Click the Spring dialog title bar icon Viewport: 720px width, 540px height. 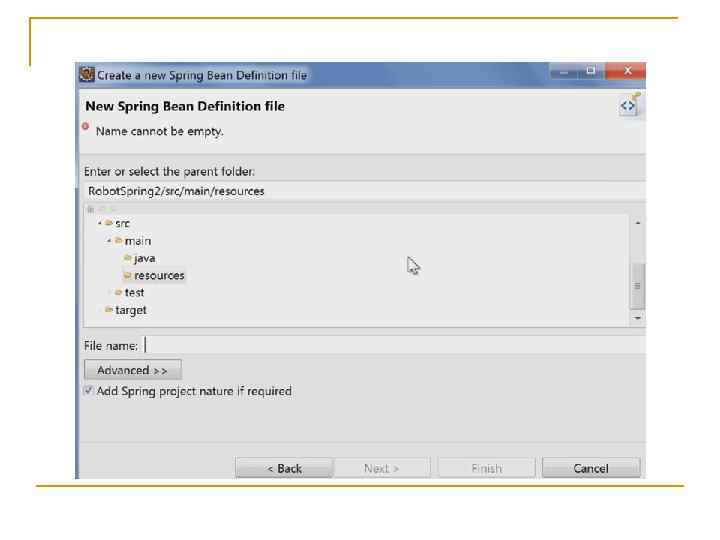pos(86,74)
